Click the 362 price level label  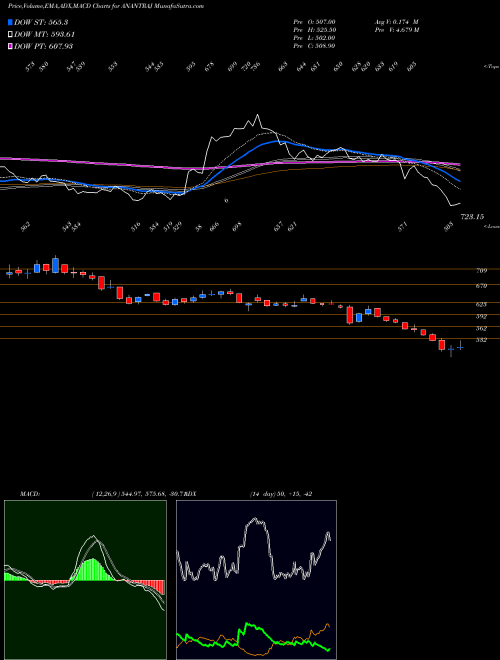coord(481,328)
